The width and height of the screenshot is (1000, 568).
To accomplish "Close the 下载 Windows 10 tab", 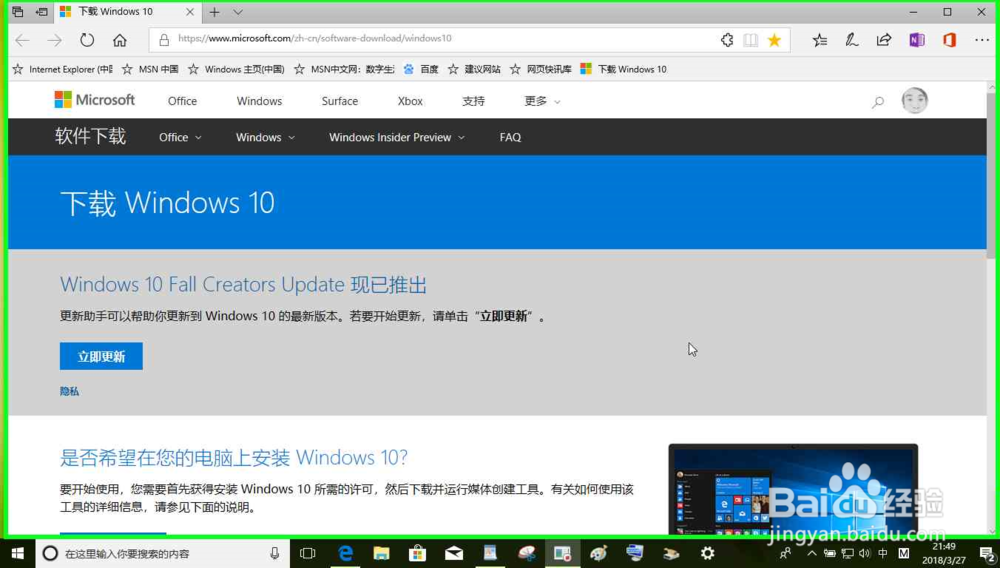I will click(190, 11).
